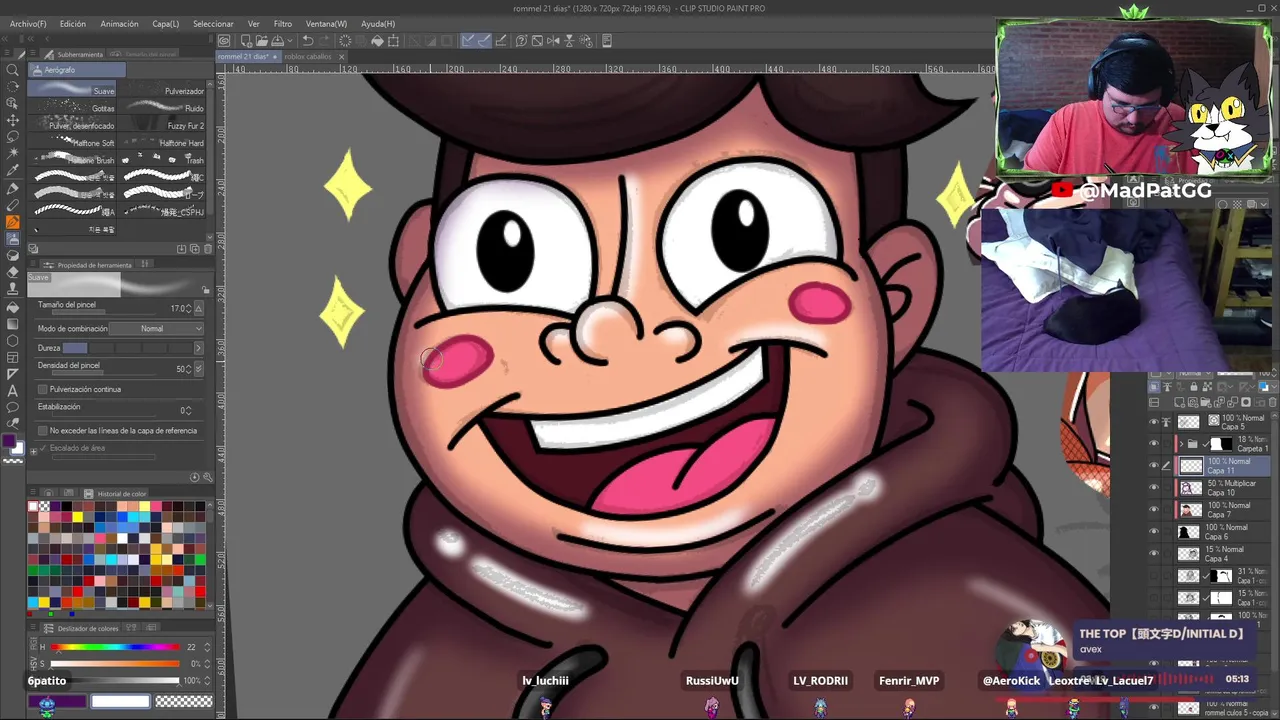The width and height of the screenshot is (1280, 720).
Task: Open Clip Studio launcher icon
Action: click(224, 41)
